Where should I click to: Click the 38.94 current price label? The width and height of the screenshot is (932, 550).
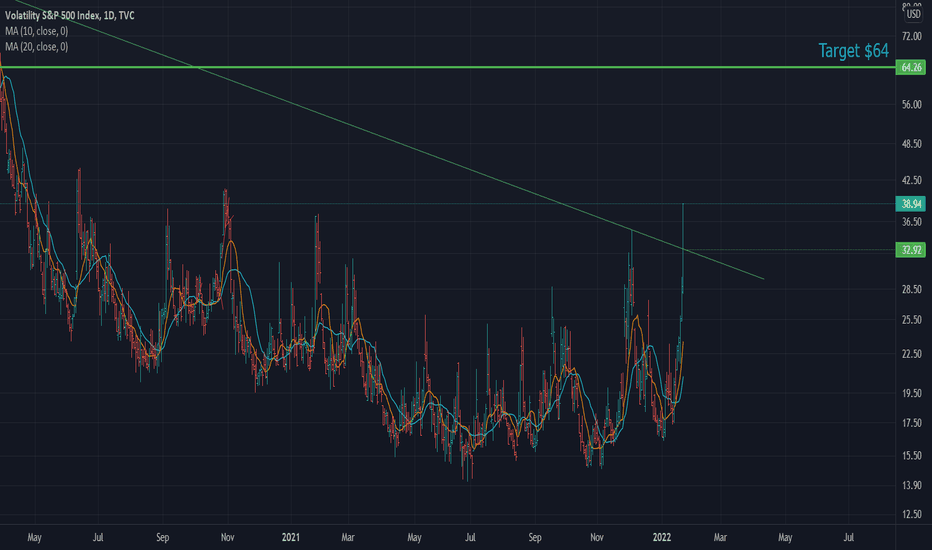(x=911, y=204)
